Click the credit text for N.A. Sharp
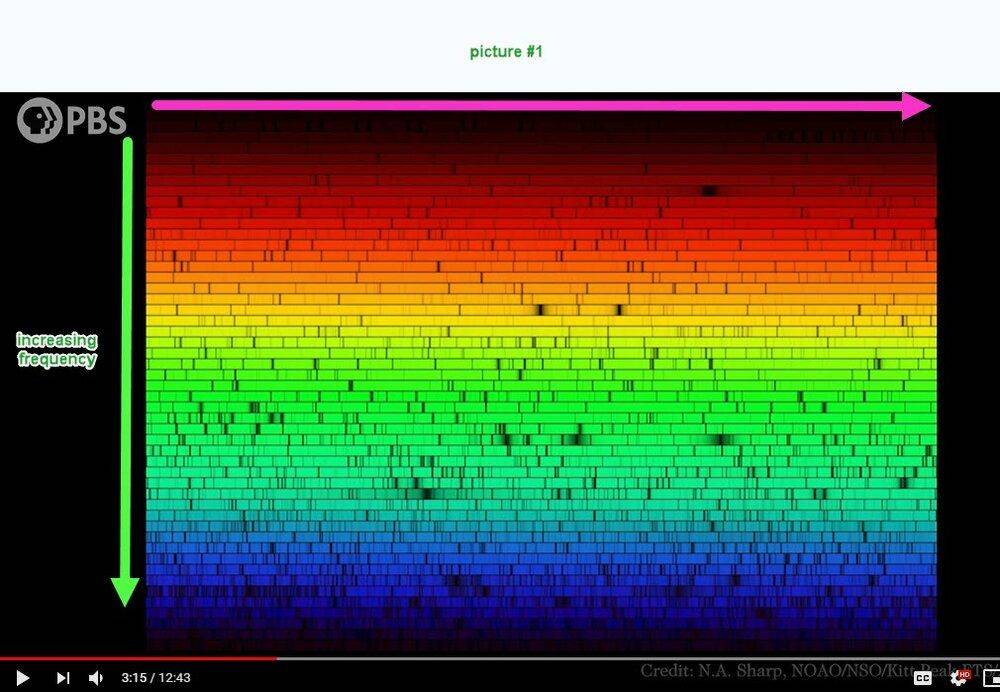Viewport: 1000px width, 692px height. point(810,670)
